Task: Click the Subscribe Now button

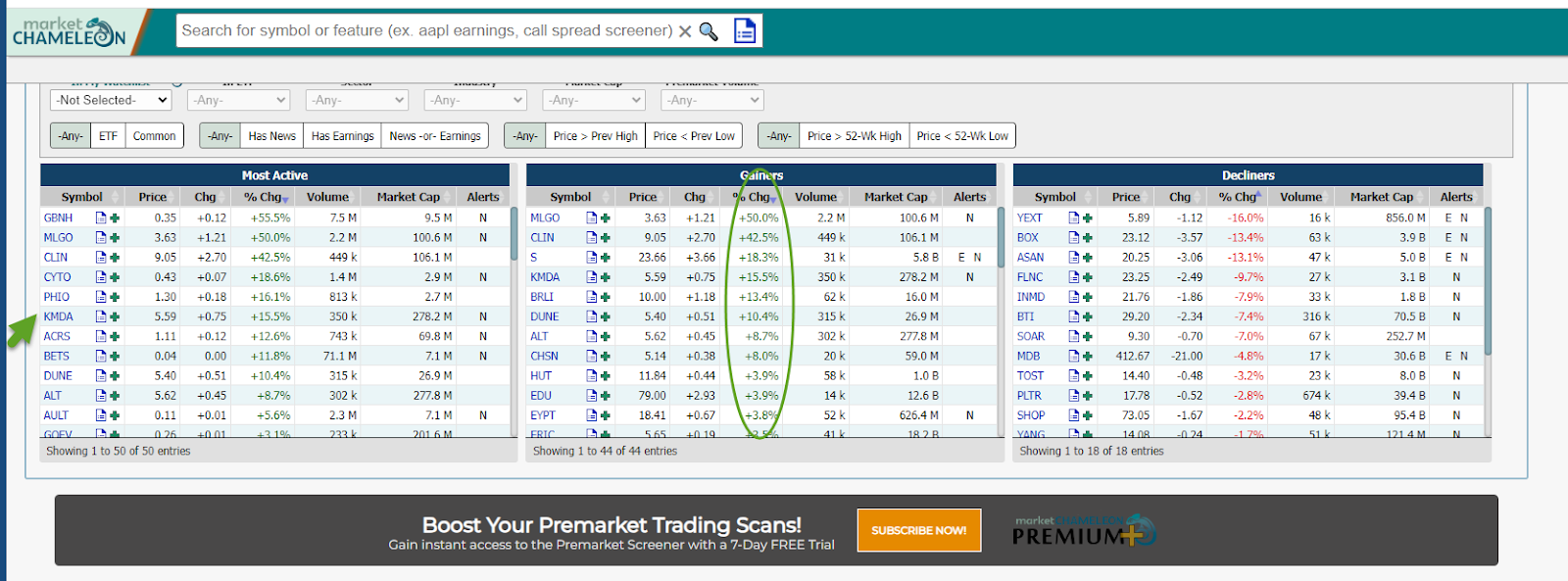Action: 919,530
